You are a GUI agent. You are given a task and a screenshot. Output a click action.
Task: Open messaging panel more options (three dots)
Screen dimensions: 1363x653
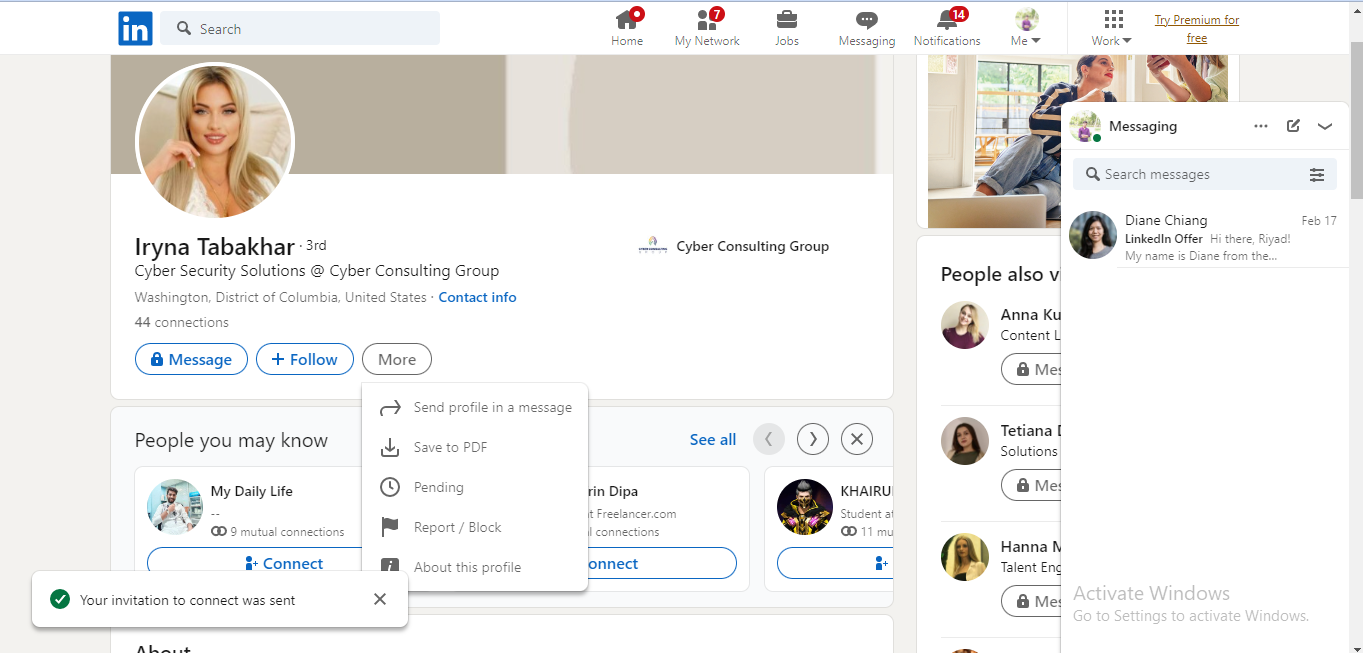[1261, 126]
